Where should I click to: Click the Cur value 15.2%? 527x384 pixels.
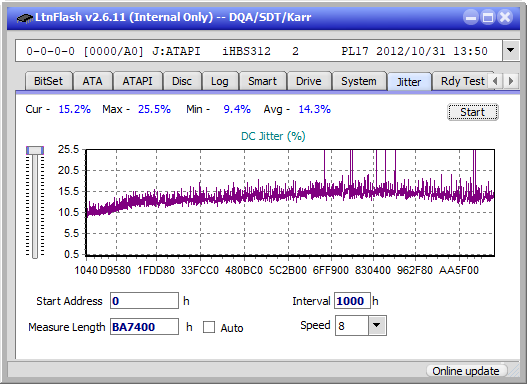tap(75, 109)
